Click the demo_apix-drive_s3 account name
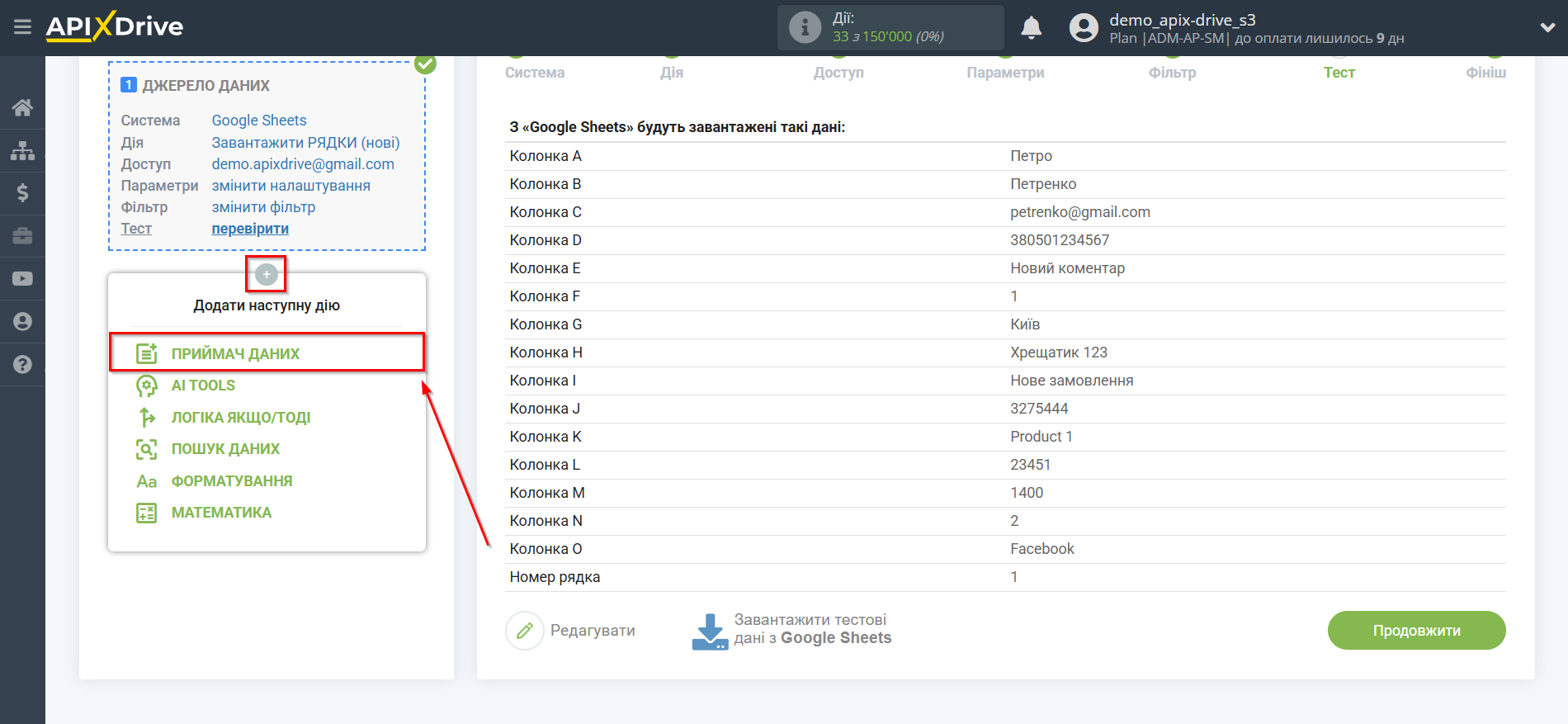Image resolution: width=1568 pixels, height=724 pixels. coord(1182,20)
